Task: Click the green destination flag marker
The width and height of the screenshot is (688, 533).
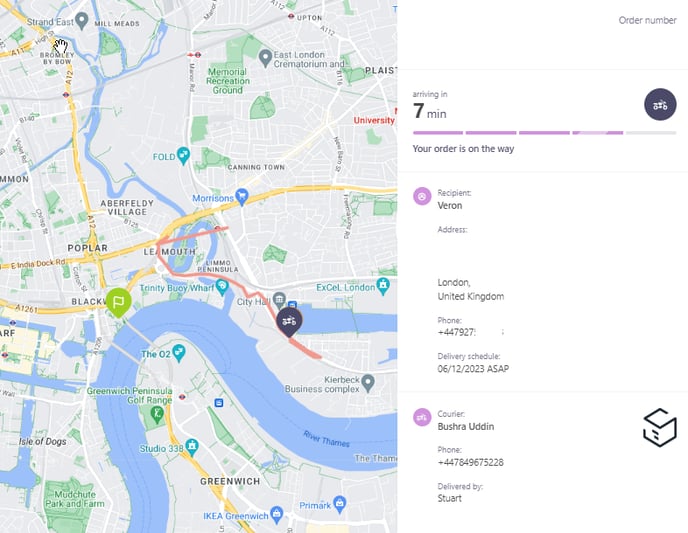Action: (x=118, y=302)
